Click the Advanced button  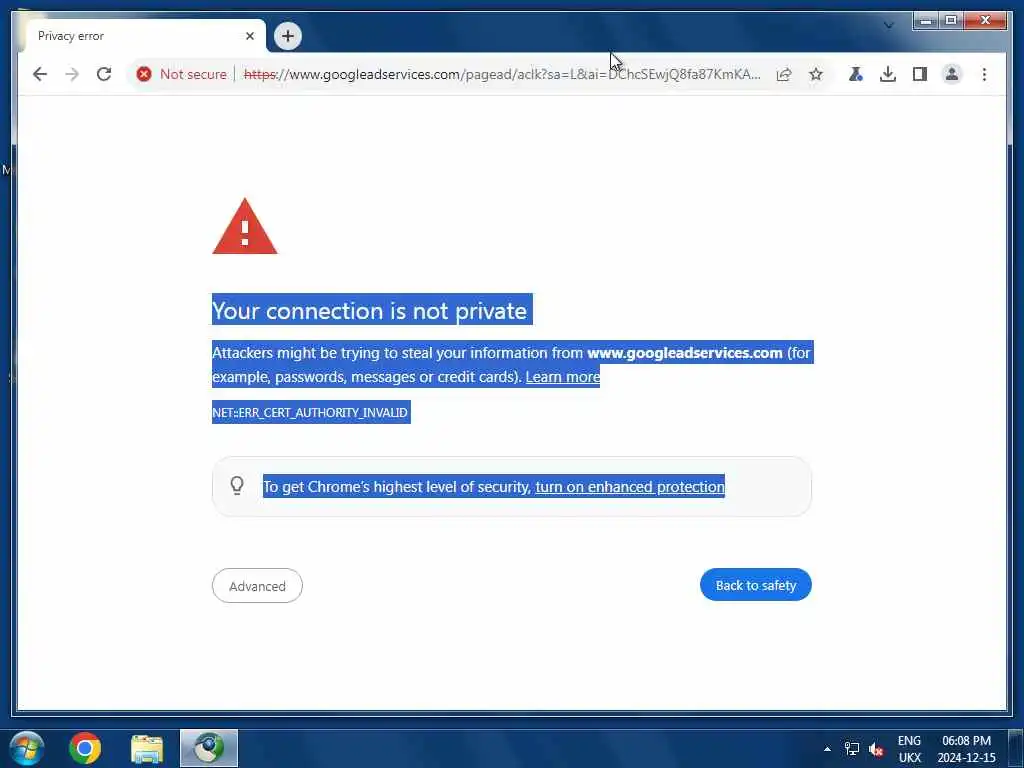257,586
